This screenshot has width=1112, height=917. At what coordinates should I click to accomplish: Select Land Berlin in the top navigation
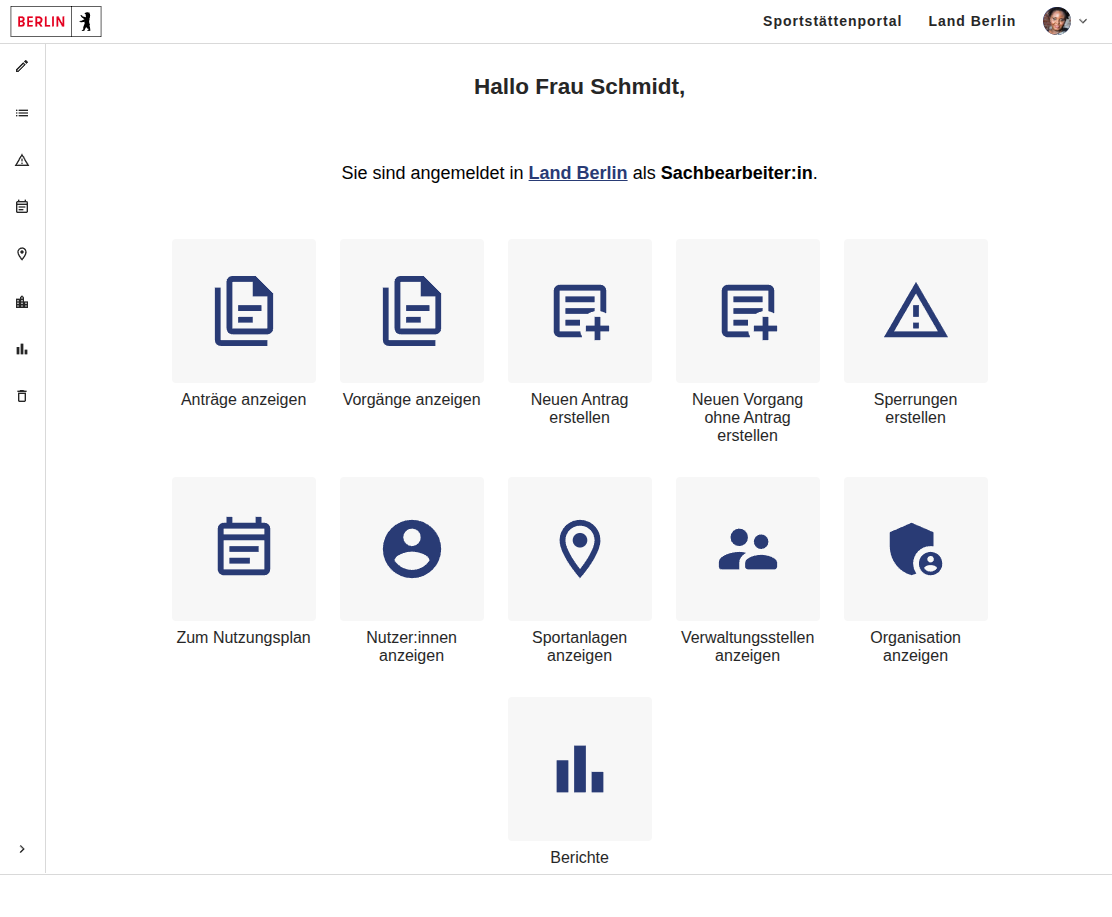click(x=971, y=21)
